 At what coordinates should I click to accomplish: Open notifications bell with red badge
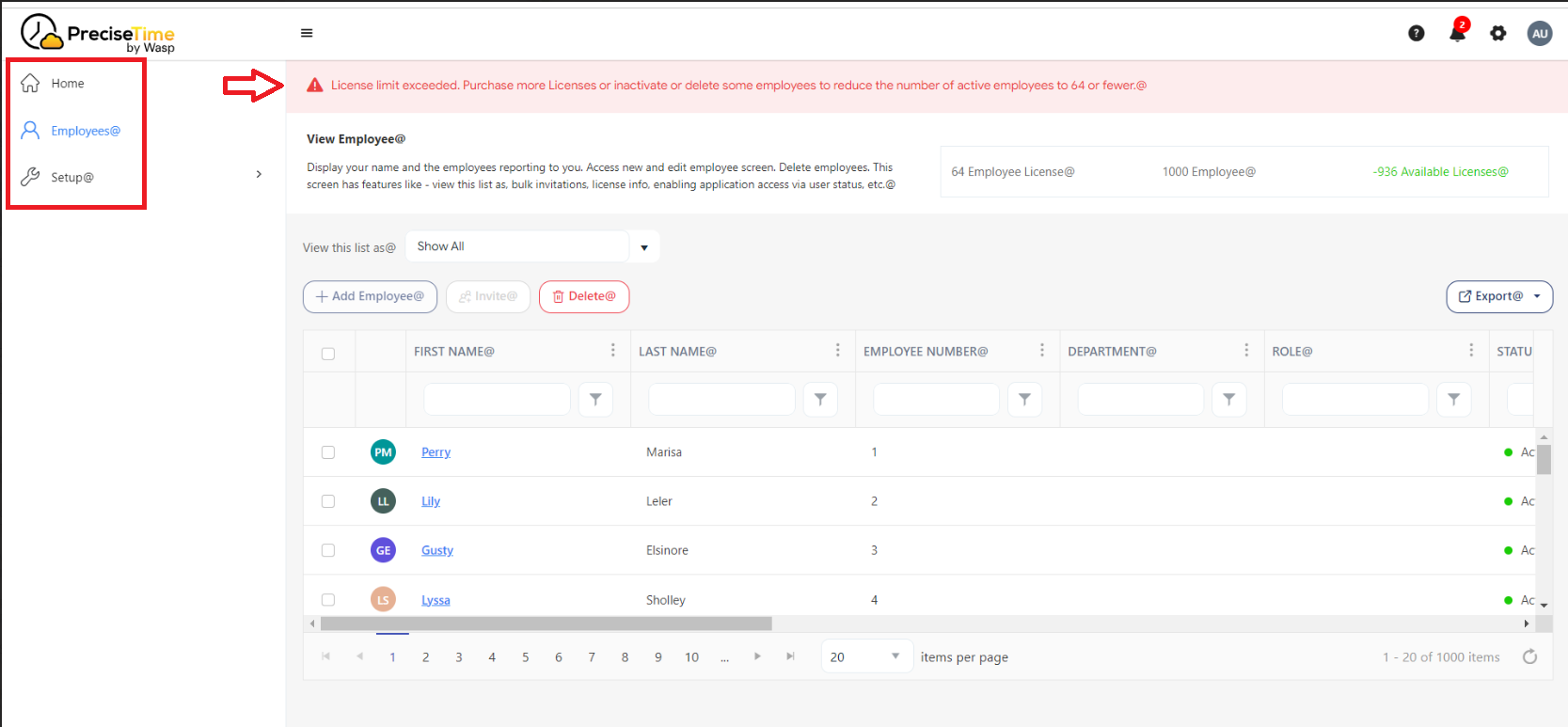pyautogui.click(x=1457, y=34)
